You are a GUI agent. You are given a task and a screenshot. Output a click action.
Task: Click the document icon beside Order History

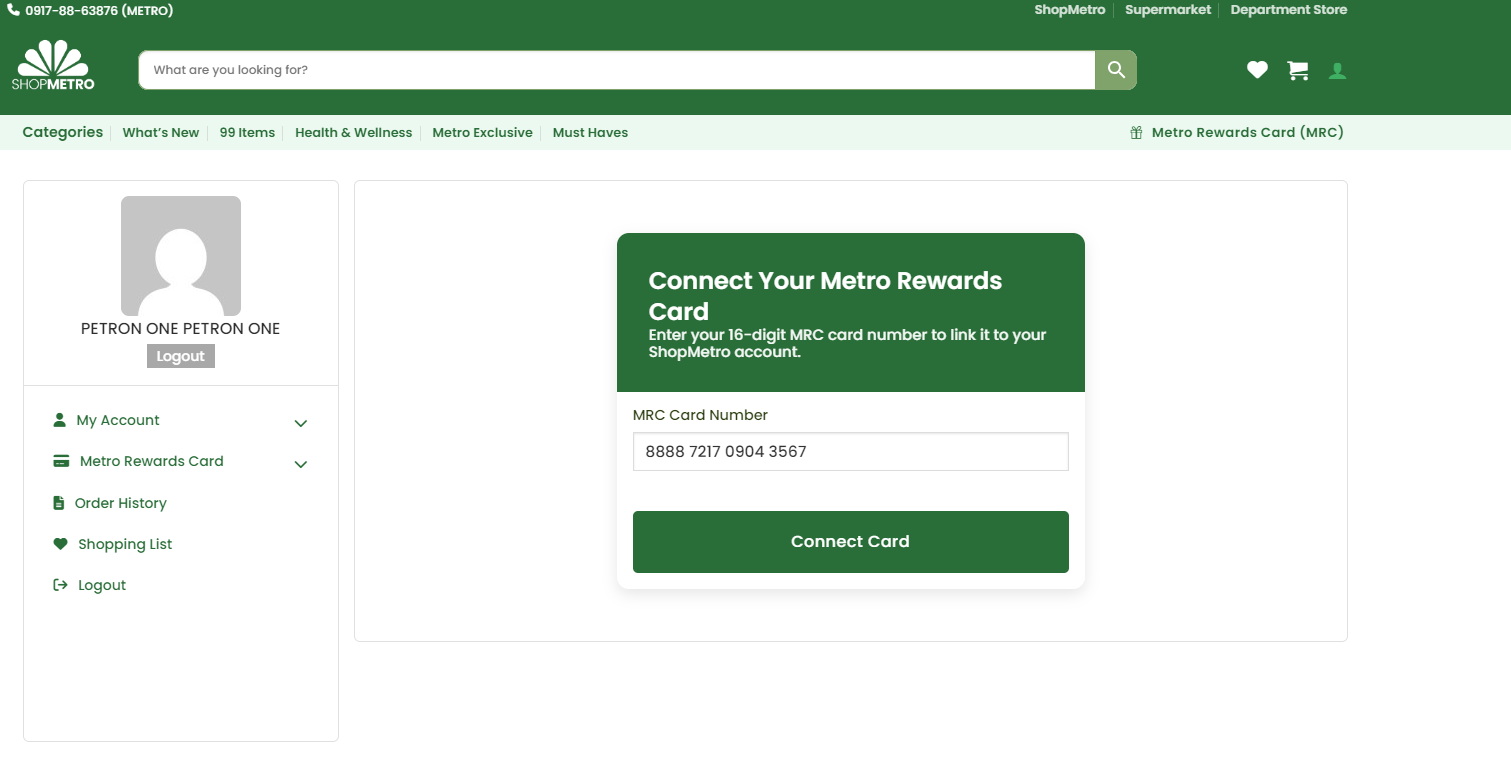(58, 503)
